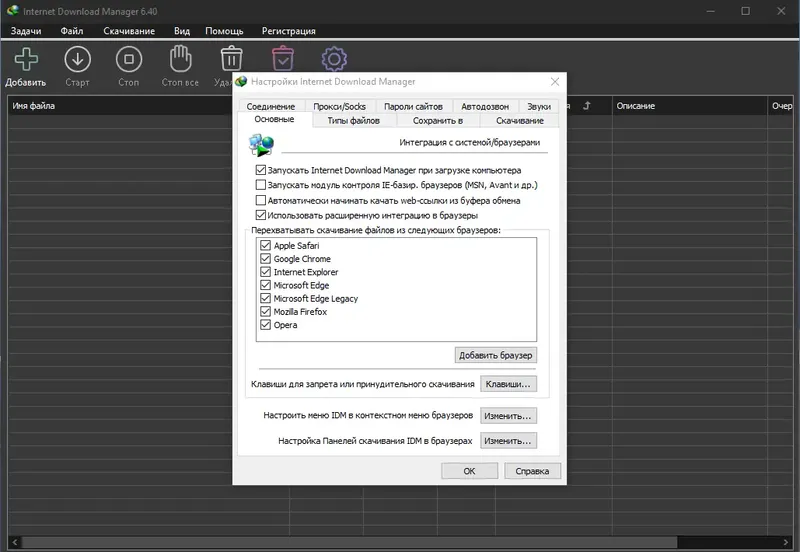The image size is (800, 552).
Task: Confirm settings with the OK button
Action: pos(469,471)
